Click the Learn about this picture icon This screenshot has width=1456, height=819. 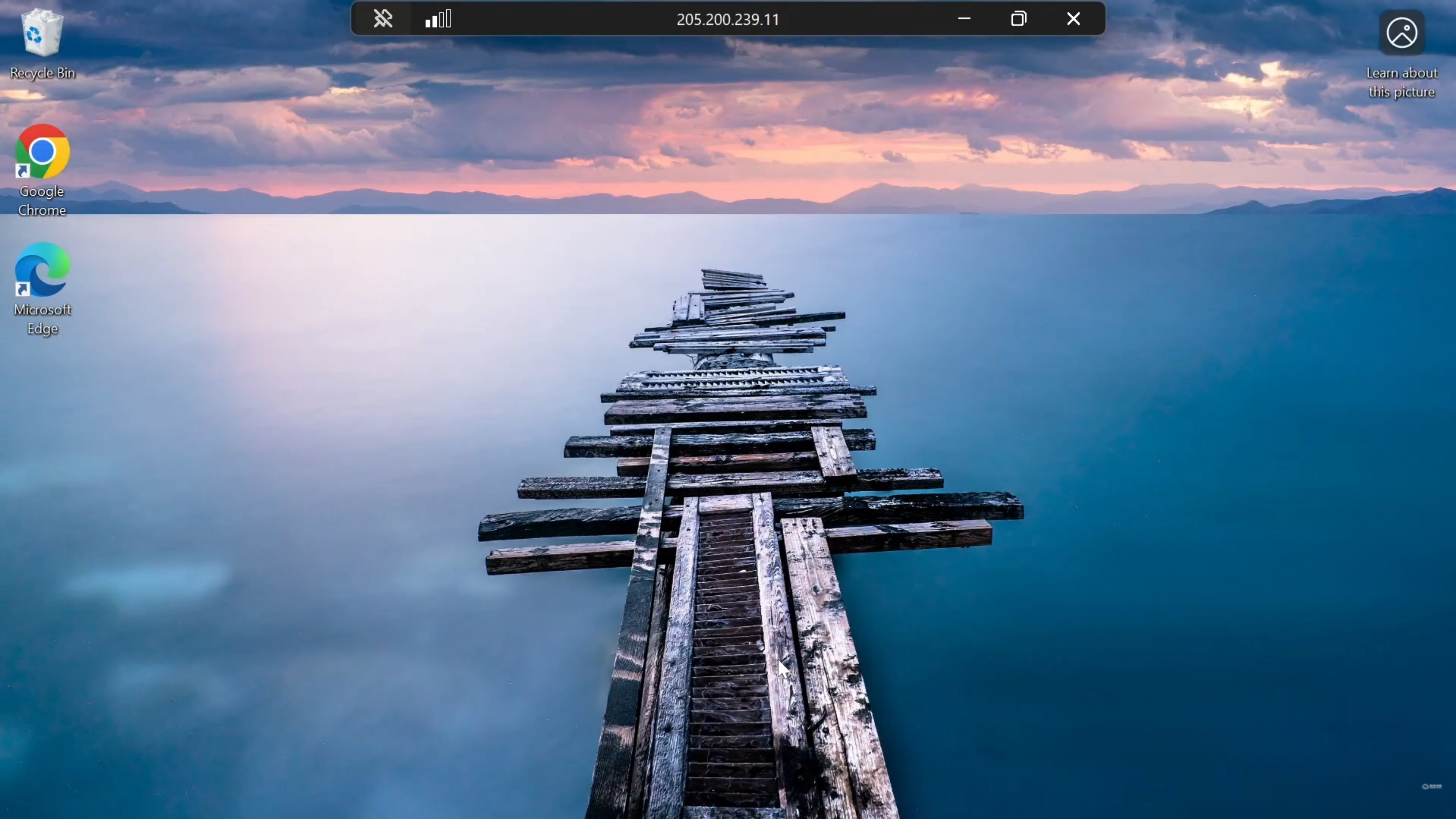pyautogui.click(x=1402, y=33)
